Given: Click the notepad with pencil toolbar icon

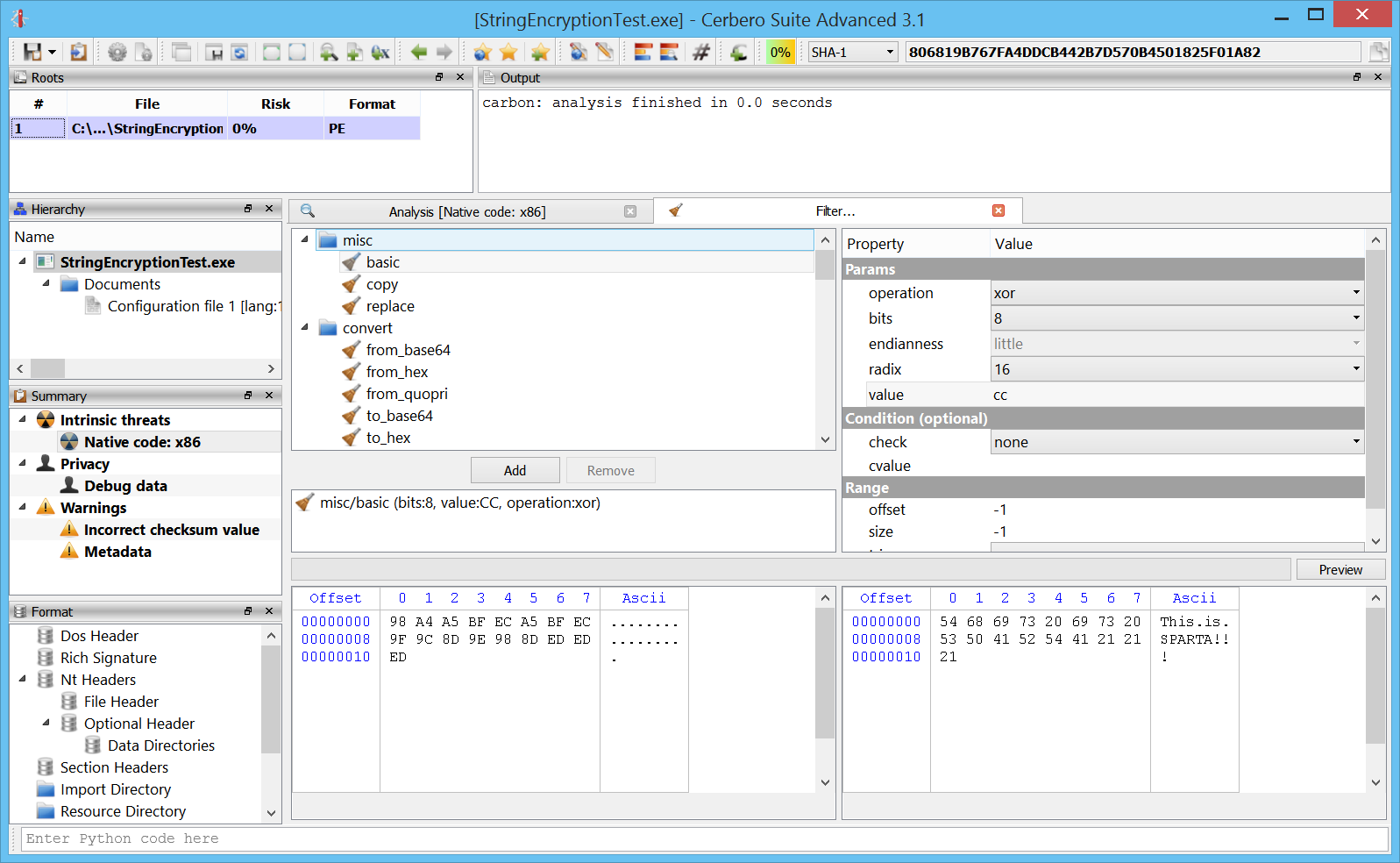Looking at the screenshot, I should click(604, 52).
